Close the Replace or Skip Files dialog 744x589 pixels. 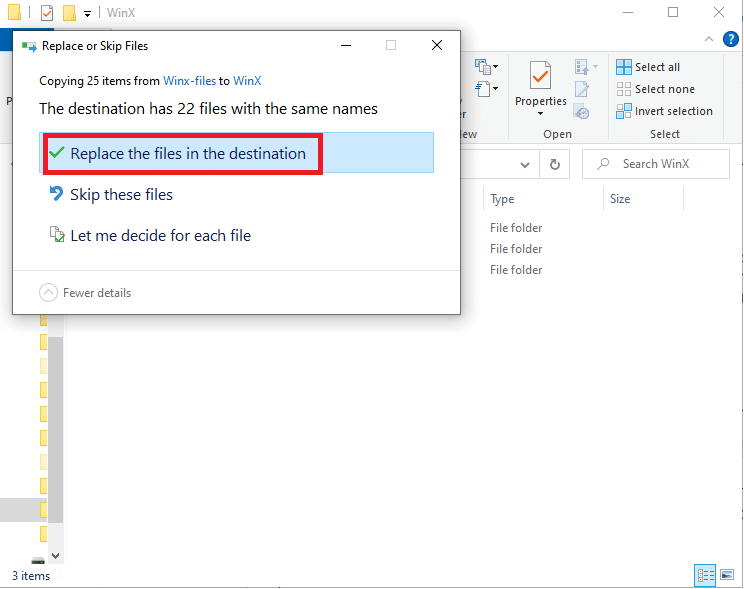(437, 45)
